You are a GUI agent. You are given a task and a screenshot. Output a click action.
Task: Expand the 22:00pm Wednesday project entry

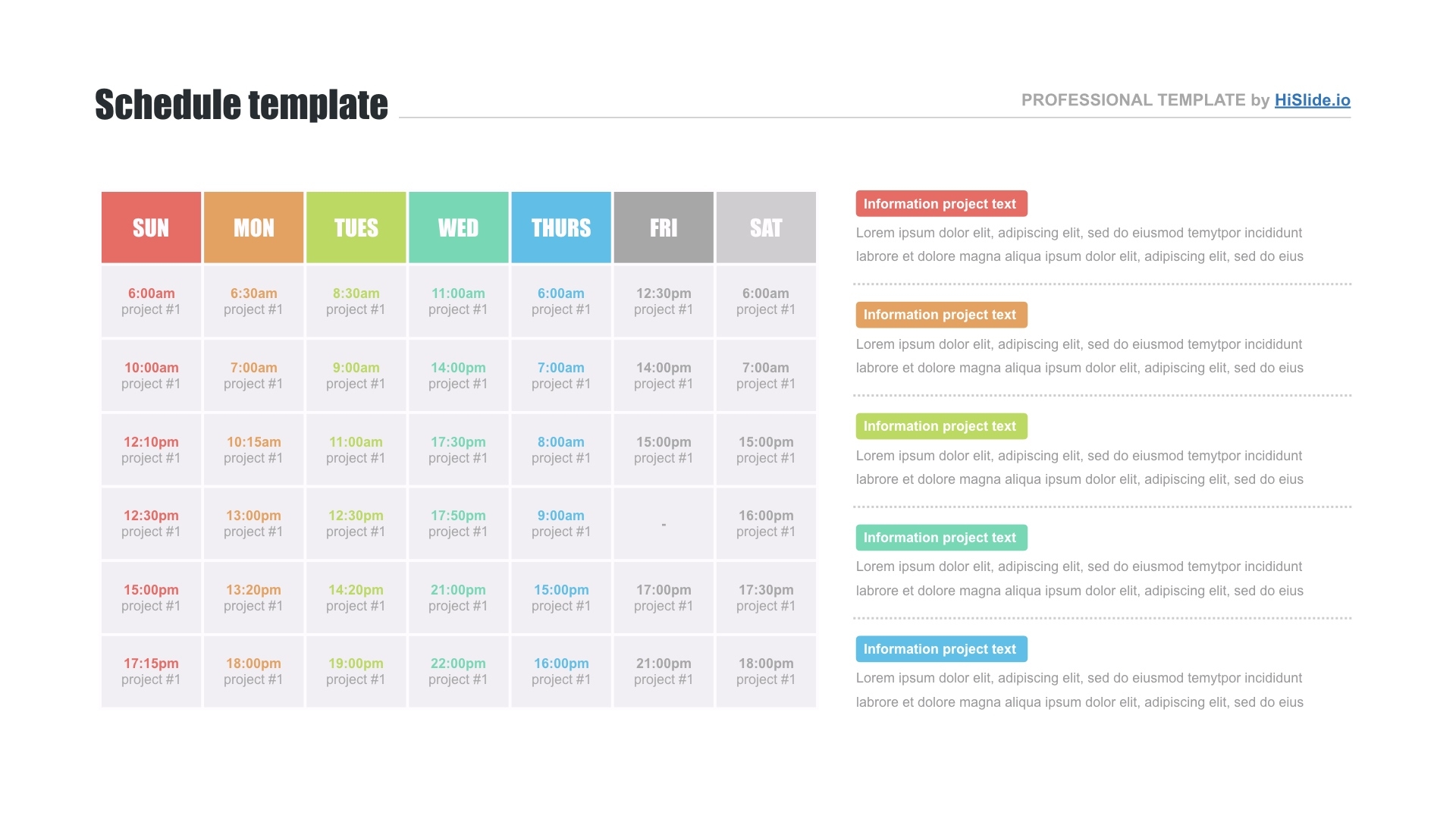pyautogui.click(x=457, y=671)
